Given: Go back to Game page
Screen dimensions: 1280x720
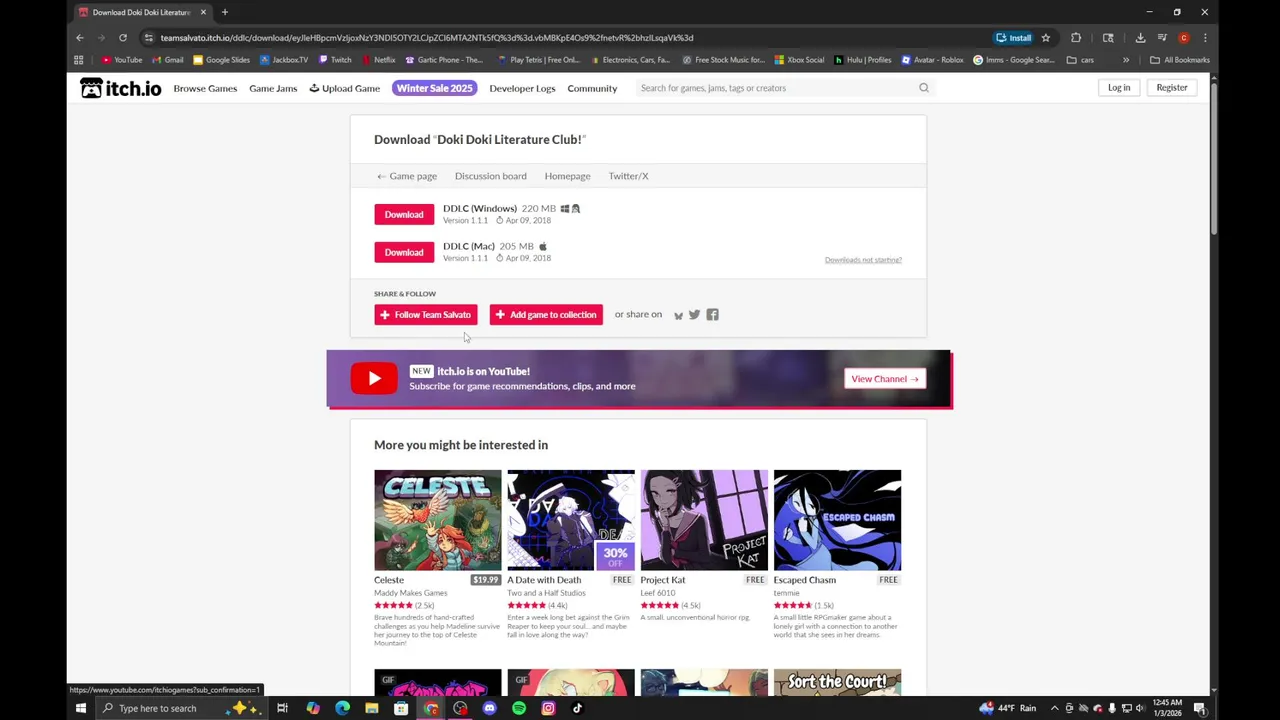Looking at the screenshot, I should tap(407, 176).
